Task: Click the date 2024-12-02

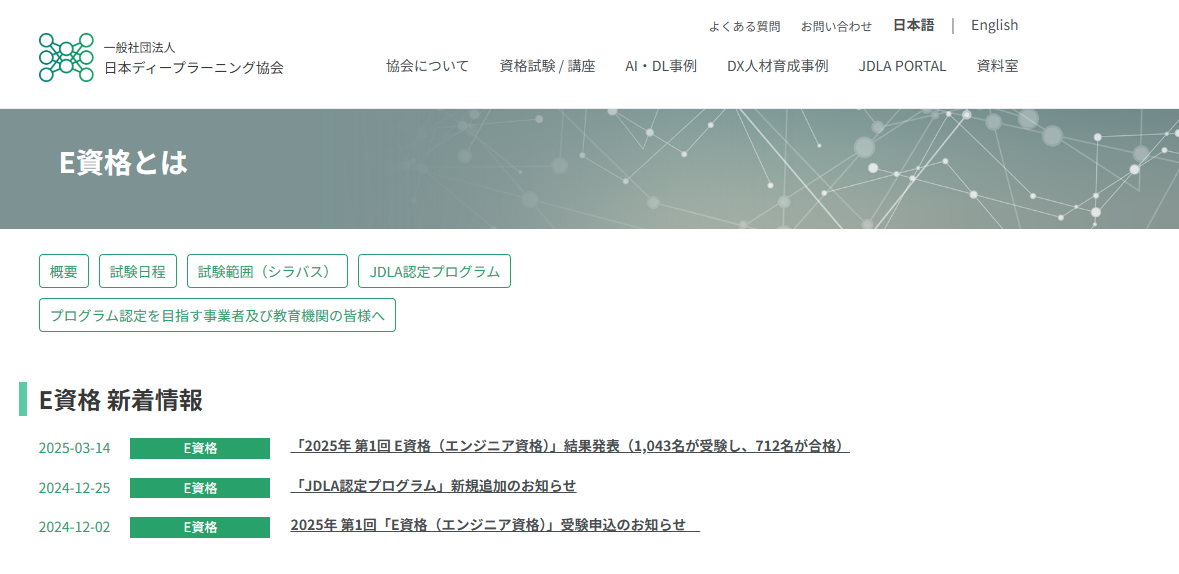Action: pyautogui.click(x=74, y=527)
